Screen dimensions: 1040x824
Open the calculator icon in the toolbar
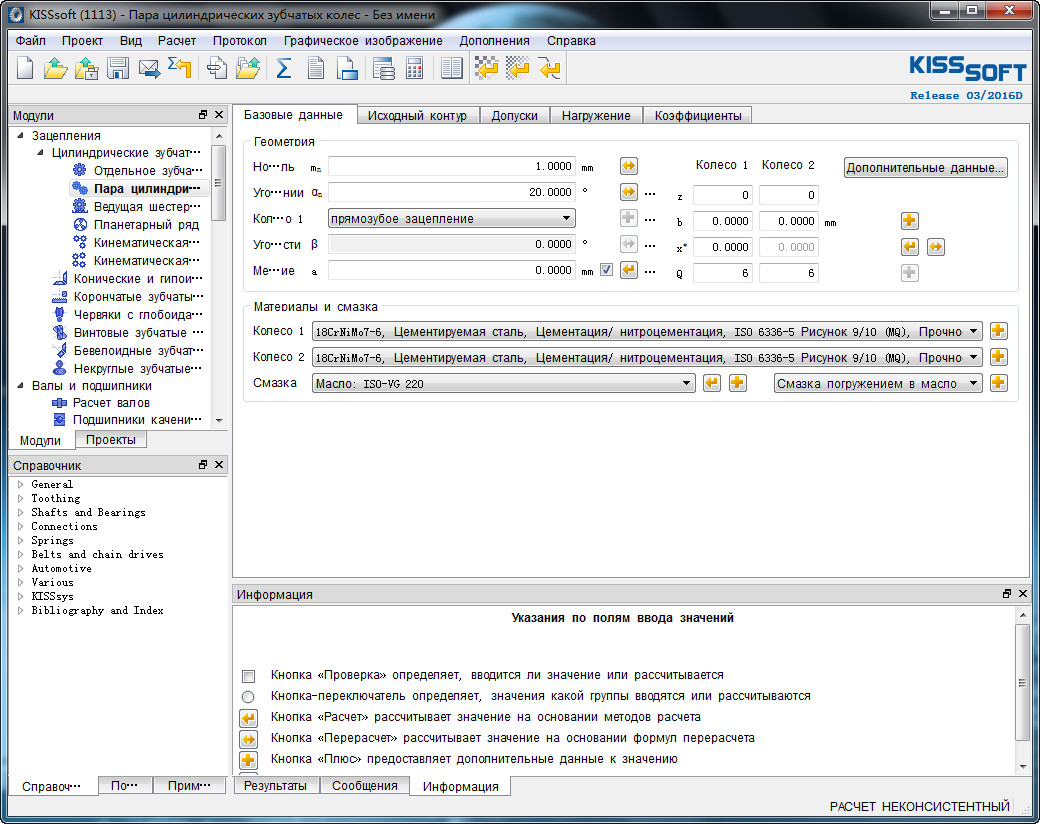tap(415, 68)
